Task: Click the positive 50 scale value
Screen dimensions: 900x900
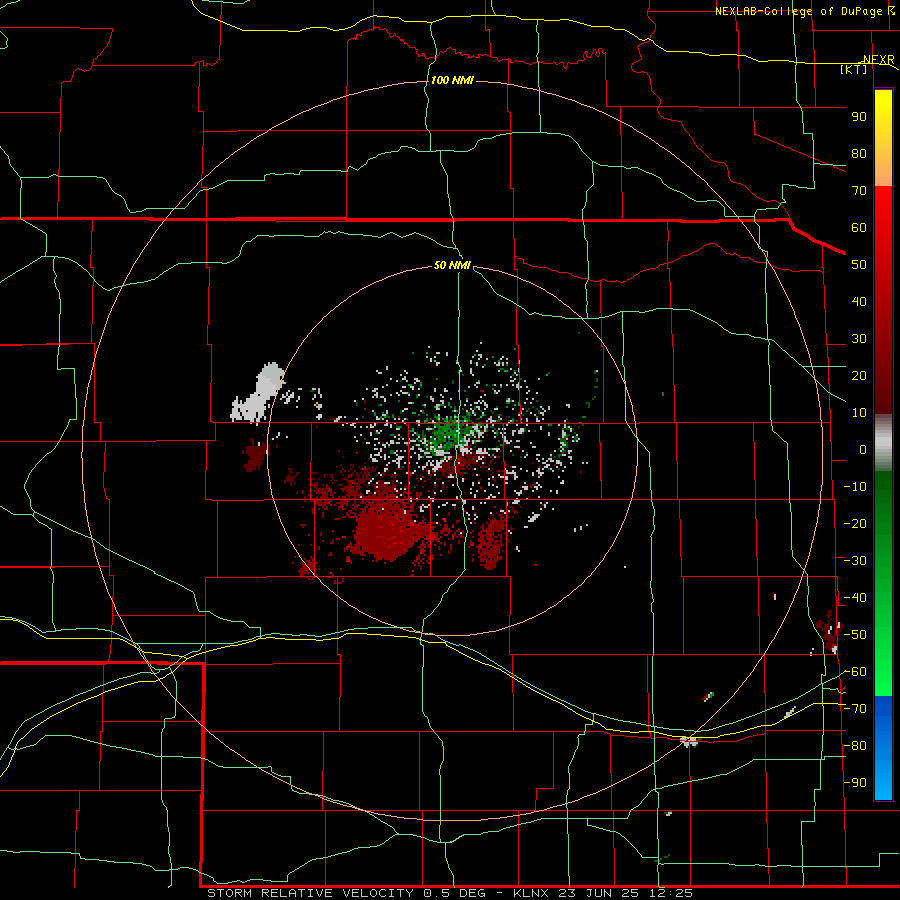Action: tap(859, 265)
